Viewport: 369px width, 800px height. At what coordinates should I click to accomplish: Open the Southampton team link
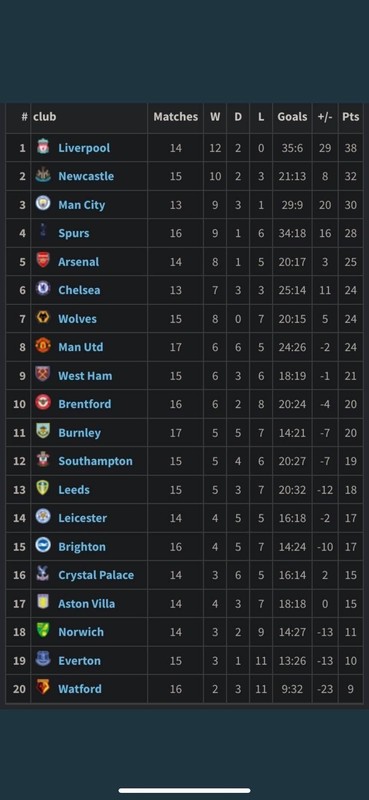tap(95, 461)
